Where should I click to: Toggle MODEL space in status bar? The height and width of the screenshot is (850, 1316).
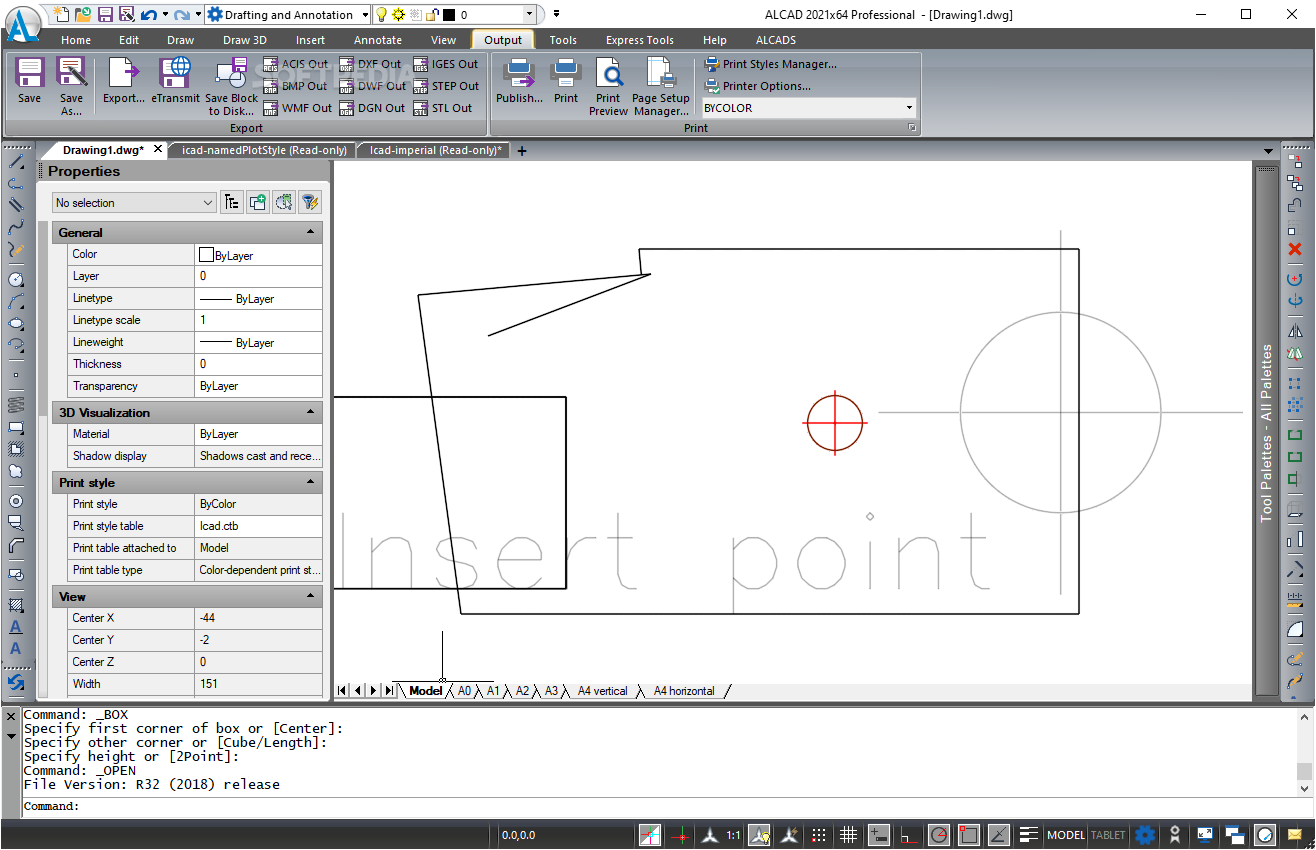point(1066,835)
